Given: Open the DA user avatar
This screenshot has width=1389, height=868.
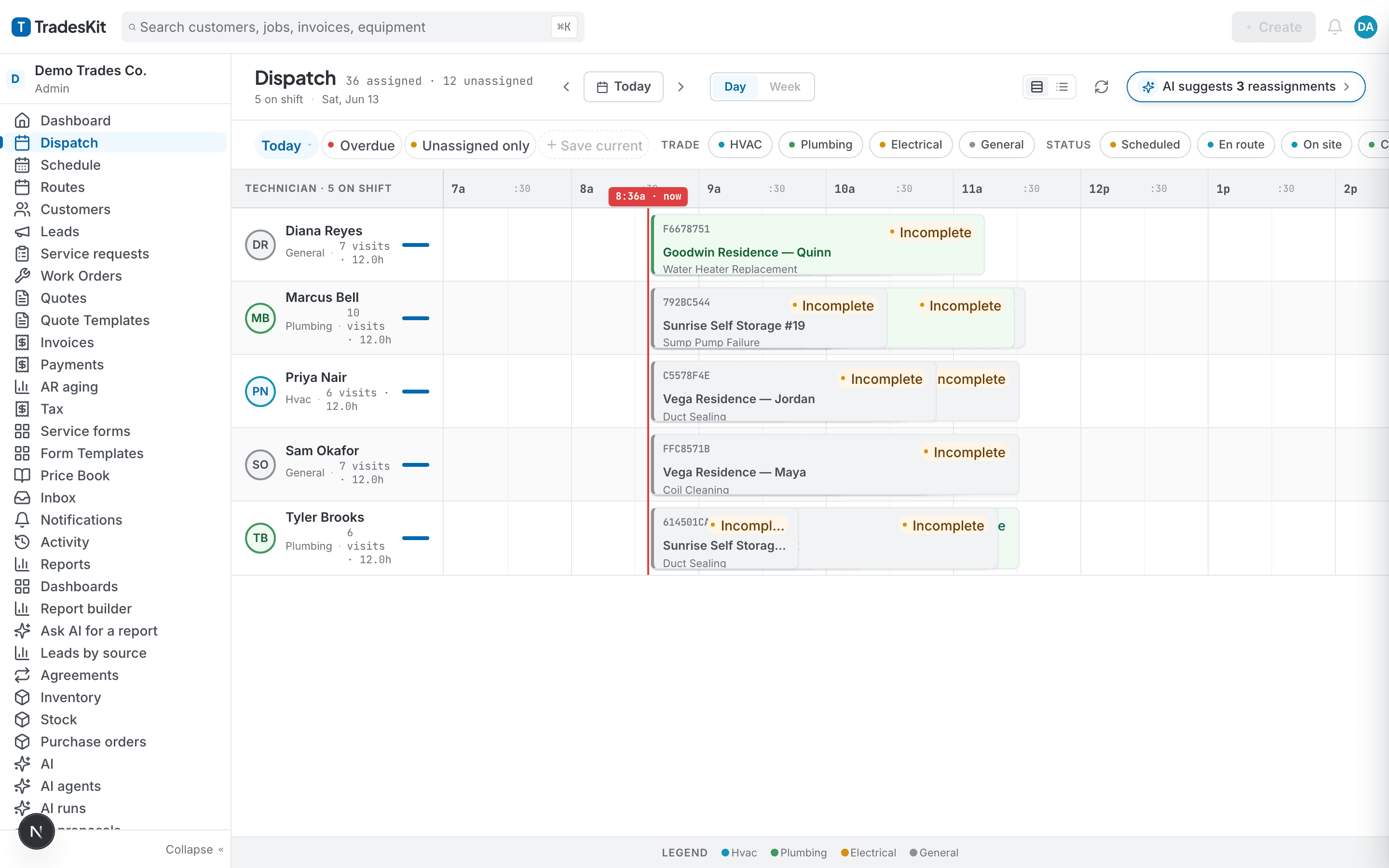Looking at the screenshot, I should pyautogui.click(x=1365, y=27).
